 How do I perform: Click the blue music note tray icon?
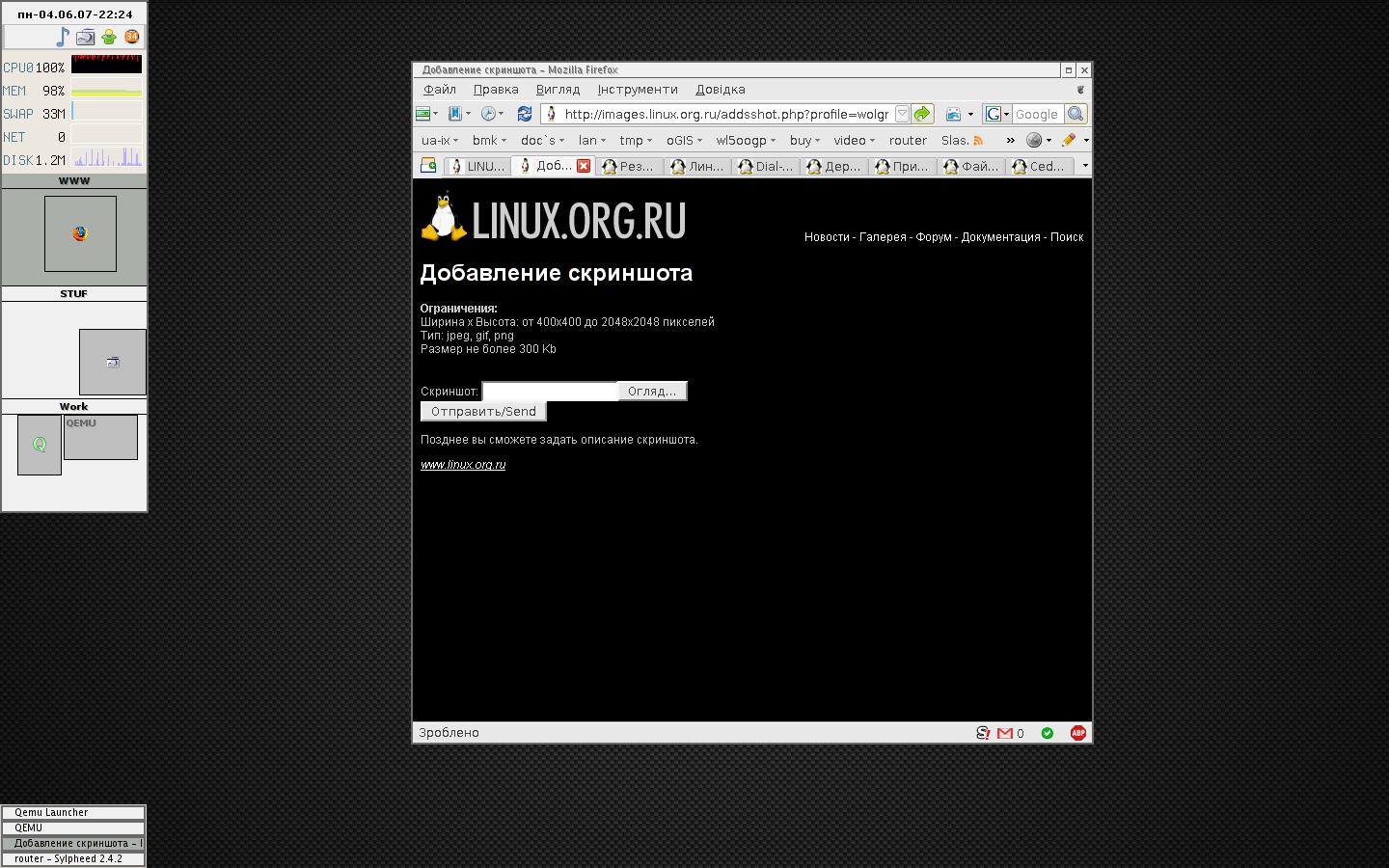click(63, 37)
